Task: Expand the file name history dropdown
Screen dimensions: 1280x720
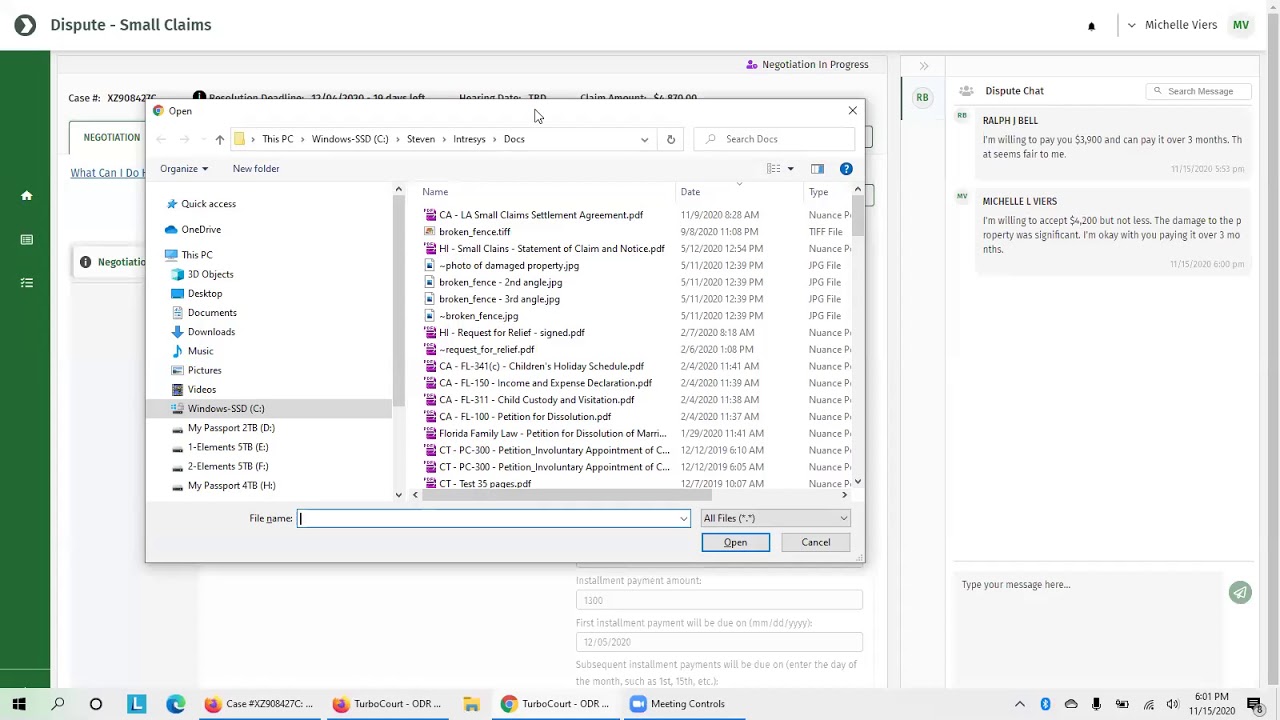Action: (683, 518)
